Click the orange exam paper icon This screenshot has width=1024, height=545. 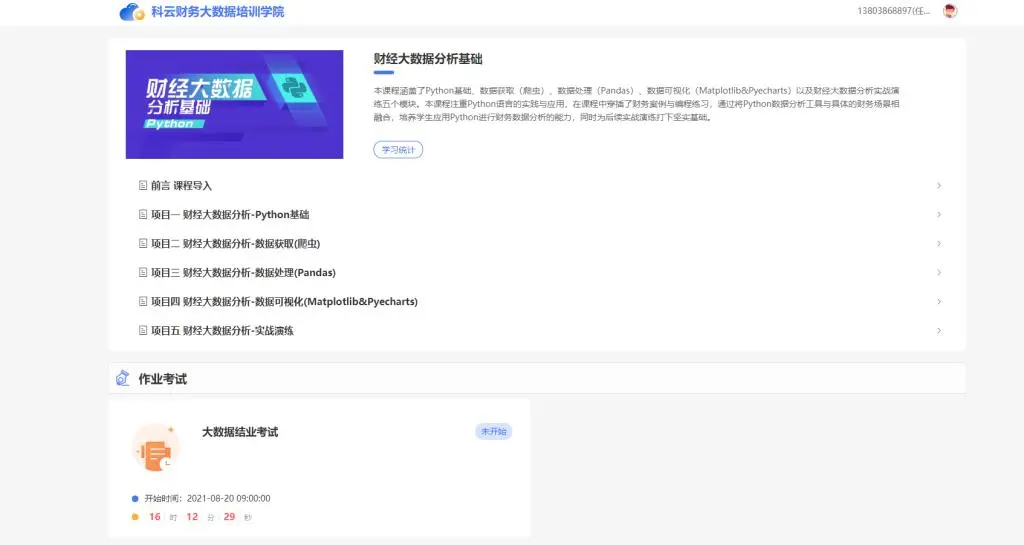156,448
